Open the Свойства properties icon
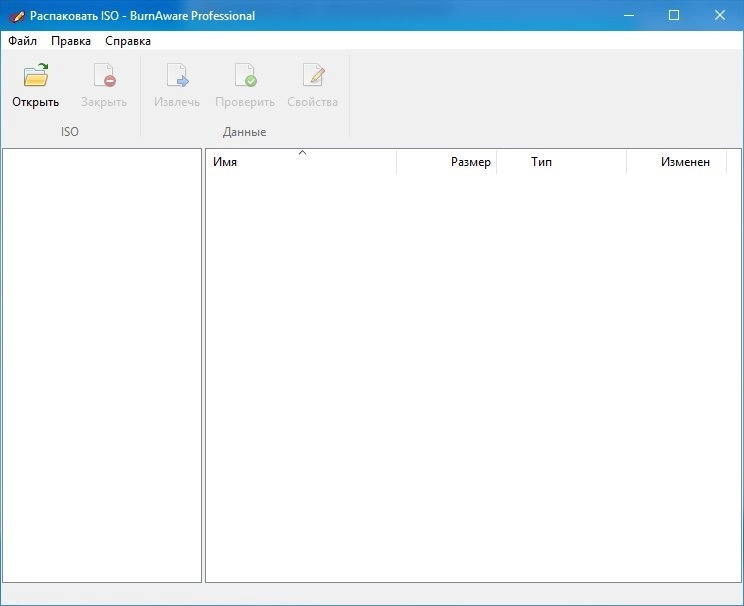Screen dimensions: 744x606 pyautogui.click(x=313, y=75)
